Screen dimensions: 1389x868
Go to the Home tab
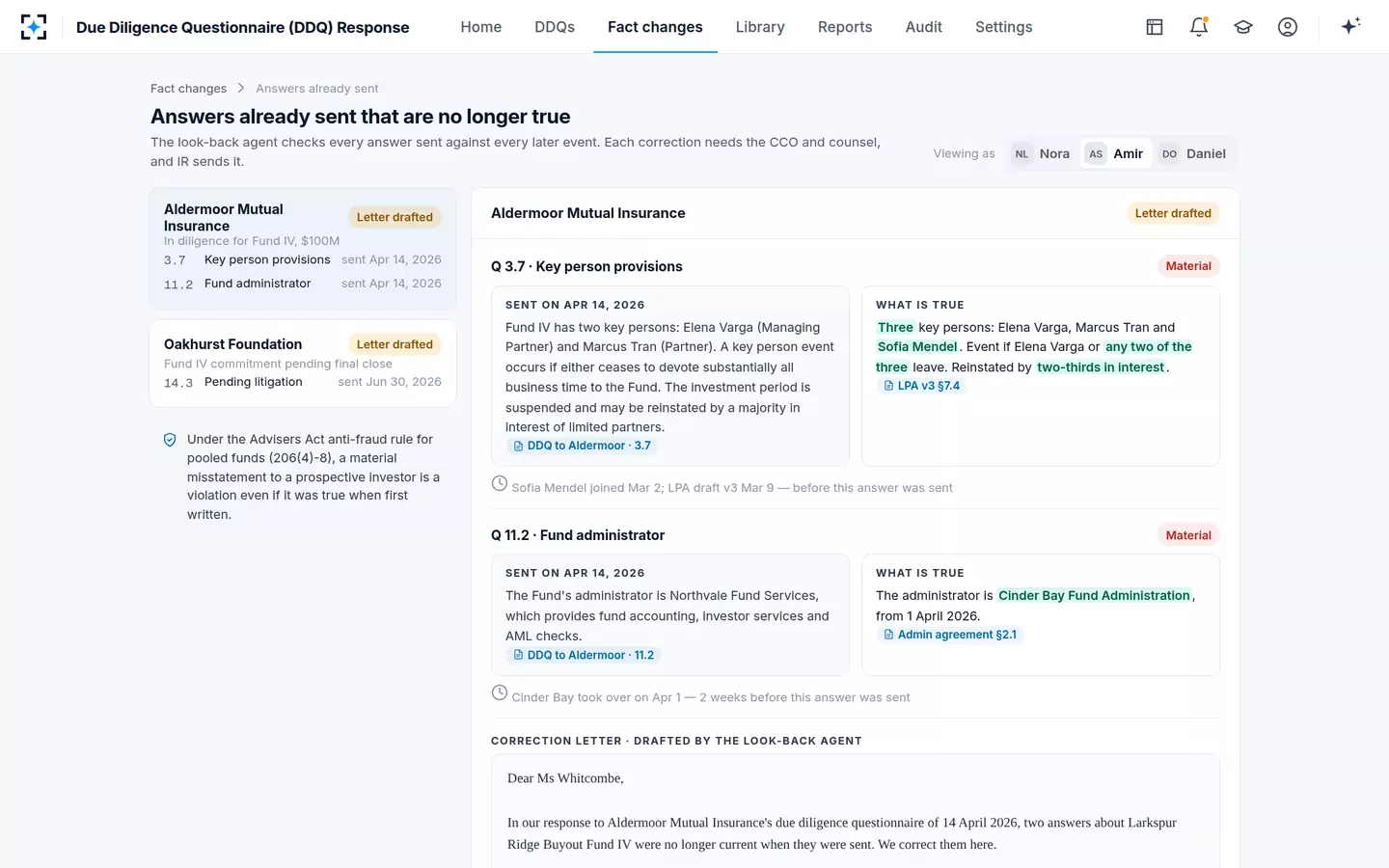tap(480, 27)
